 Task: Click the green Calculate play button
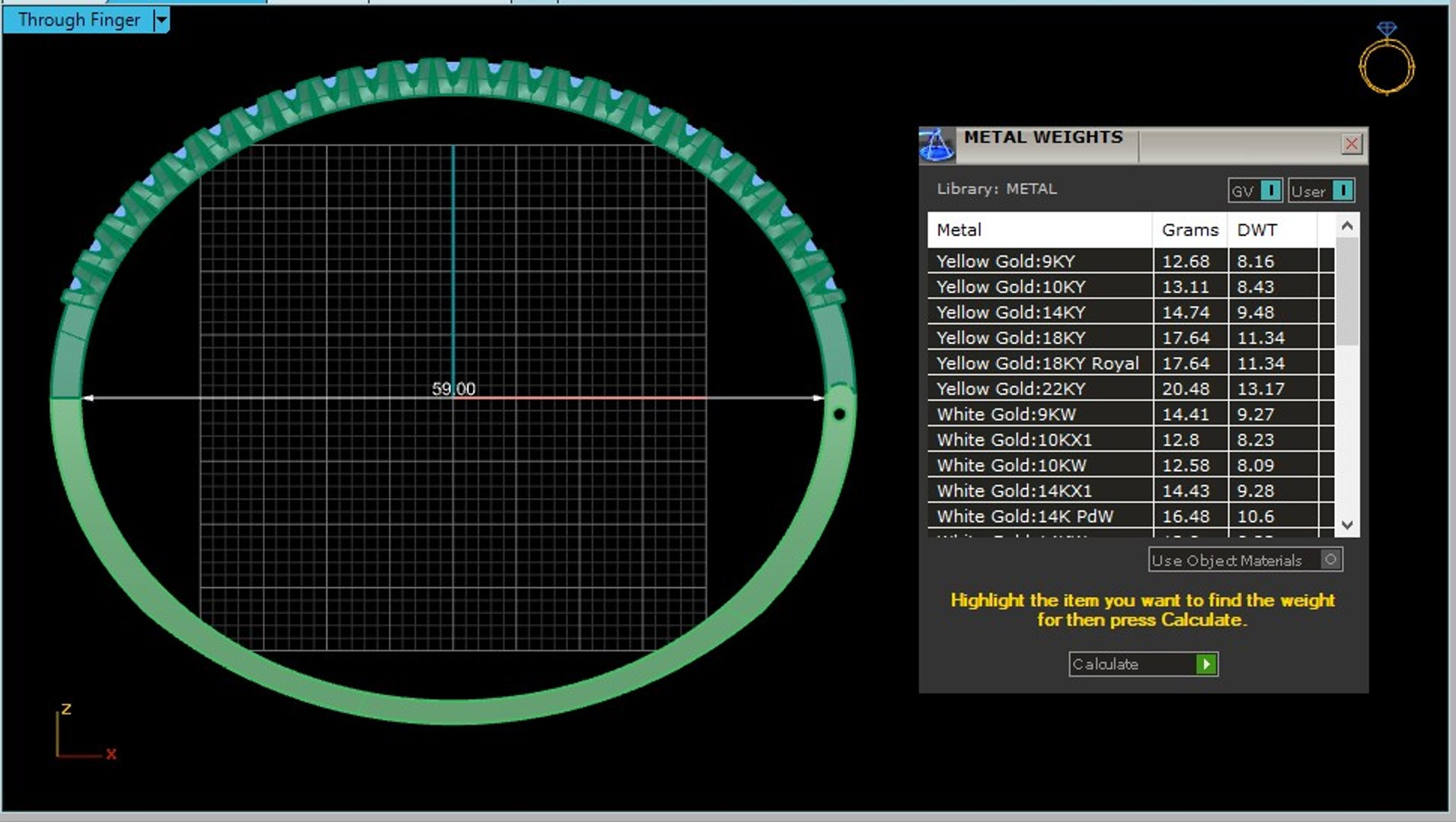[1206, 664]
